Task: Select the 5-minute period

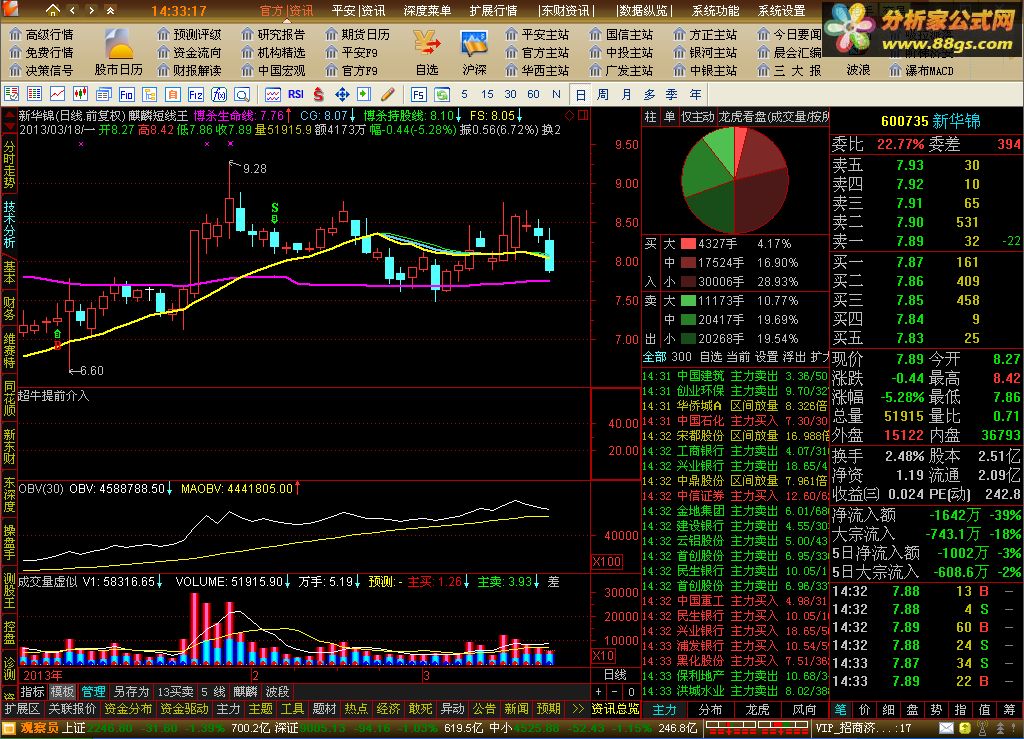Action: (464, 94)
